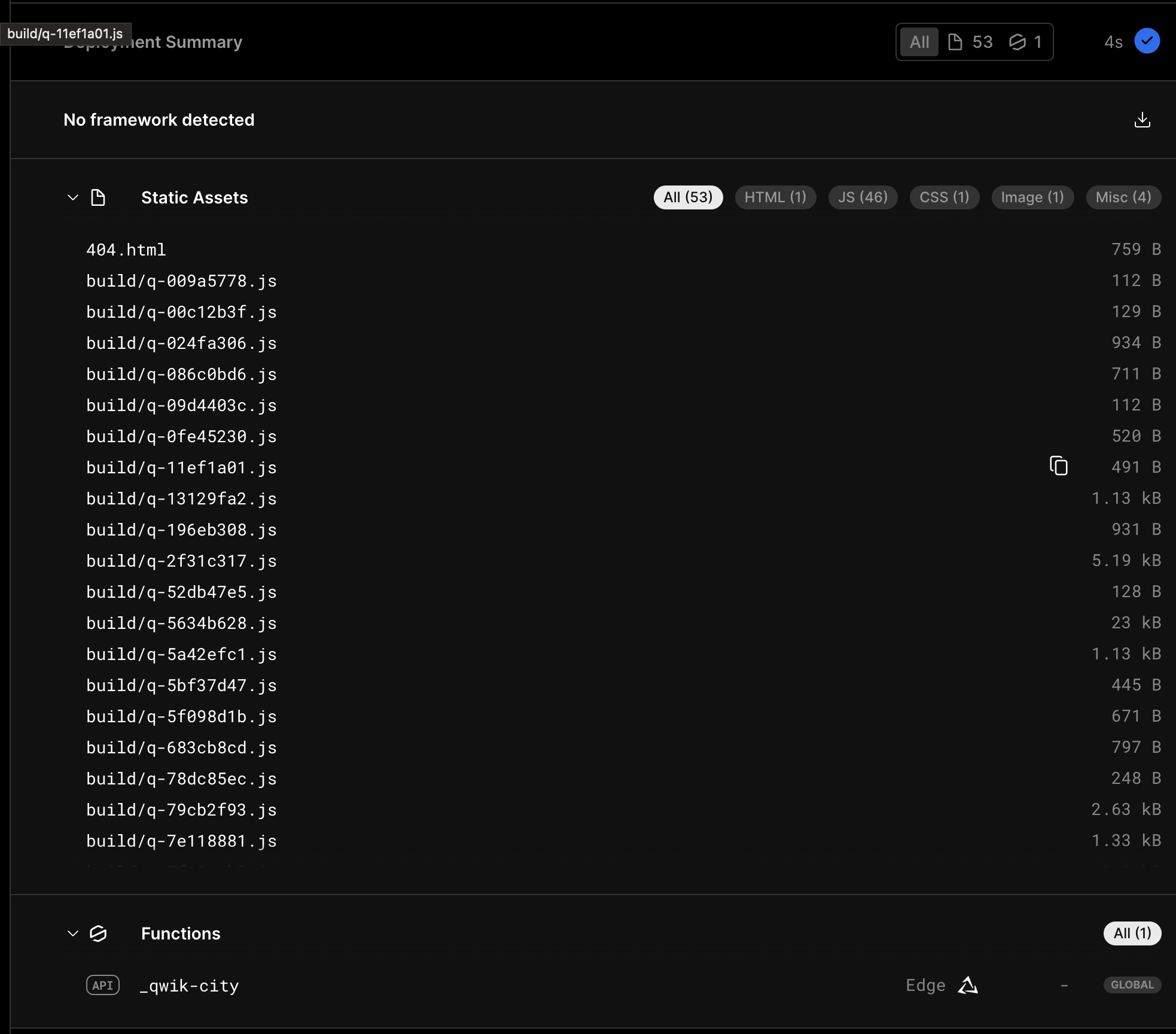Open the 404.html asset
The image size is (1176, 1034).
pyautogui.click(x=126, y=250)
